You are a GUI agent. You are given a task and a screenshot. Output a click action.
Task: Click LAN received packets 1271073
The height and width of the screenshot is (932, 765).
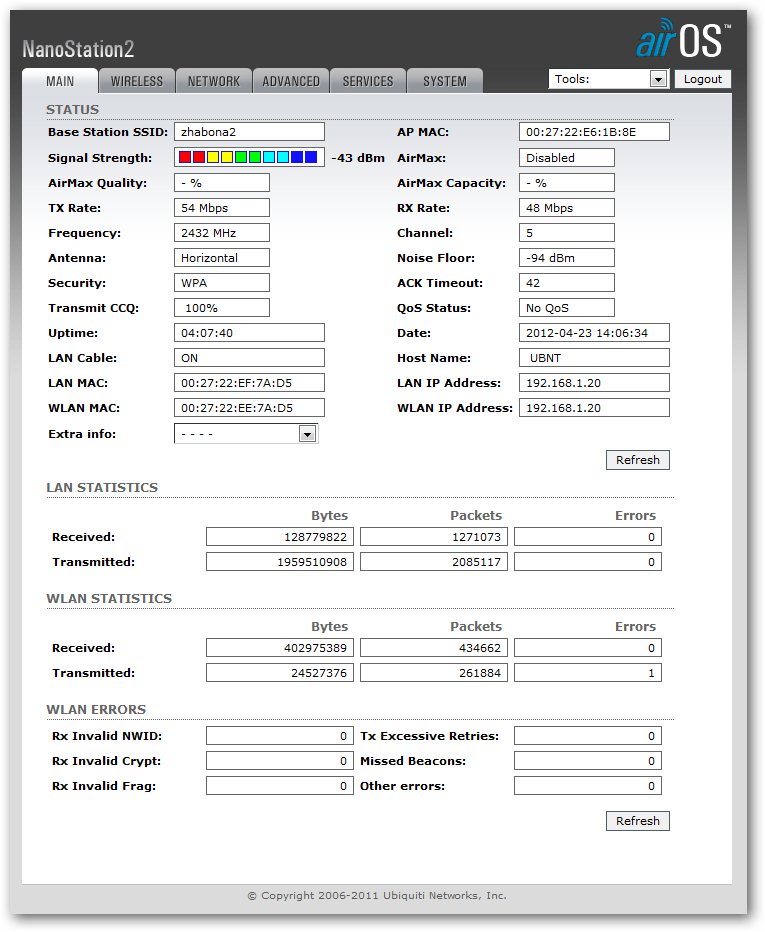click(x=434, y=537)
